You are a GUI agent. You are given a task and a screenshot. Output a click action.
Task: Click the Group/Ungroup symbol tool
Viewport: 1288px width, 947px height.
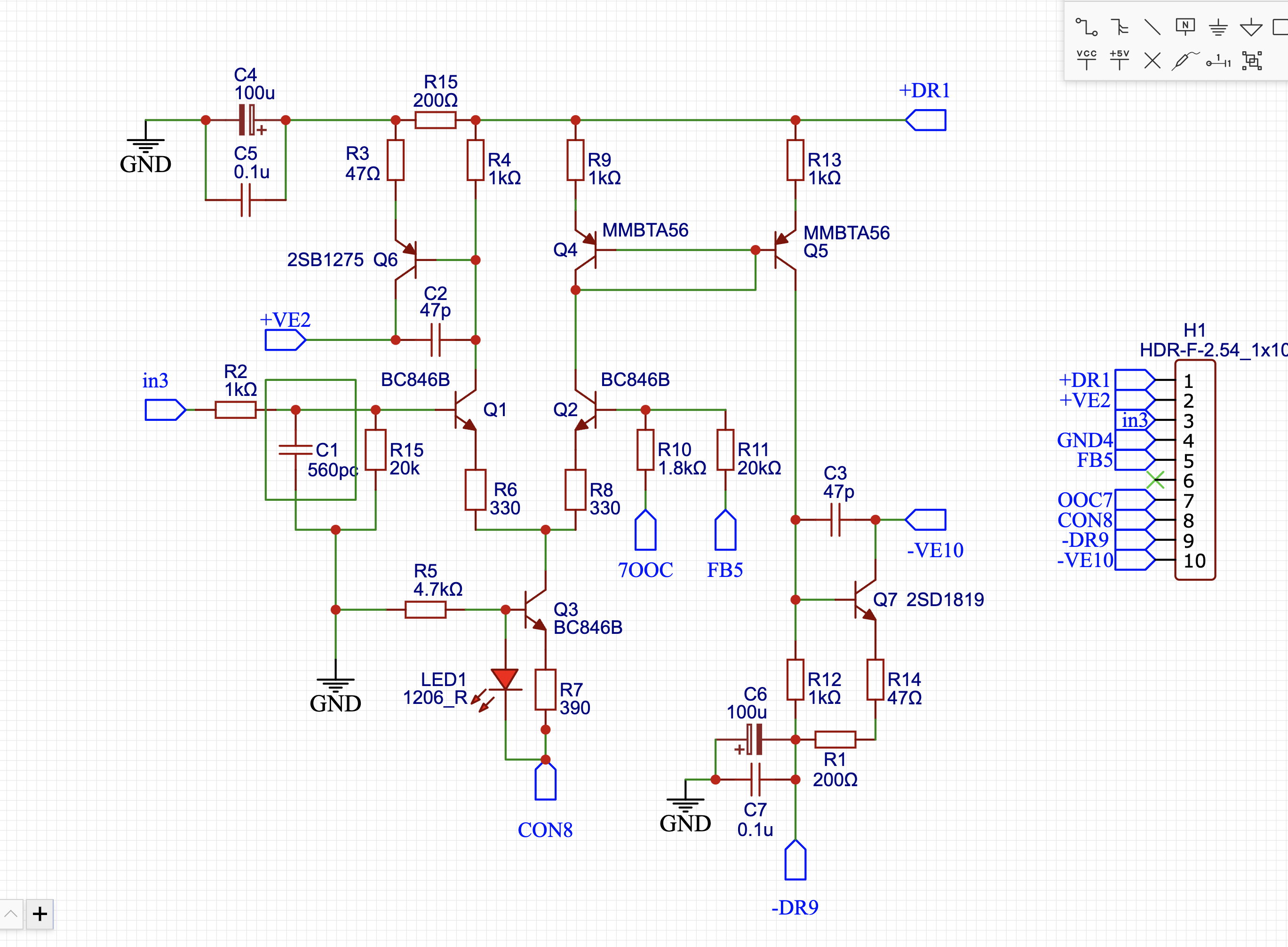(x=1252, y=60)
